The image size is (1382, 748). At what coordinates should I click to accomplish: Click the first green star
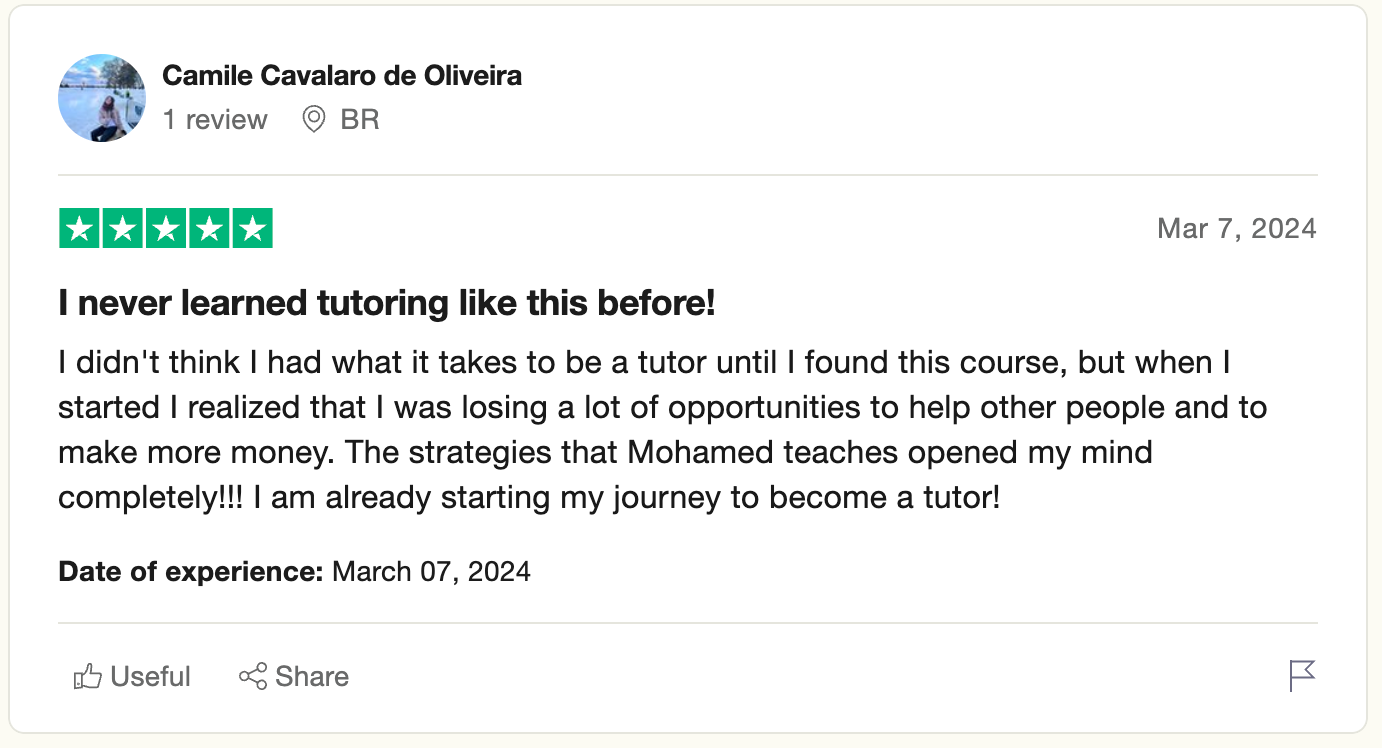click(80, 229)
